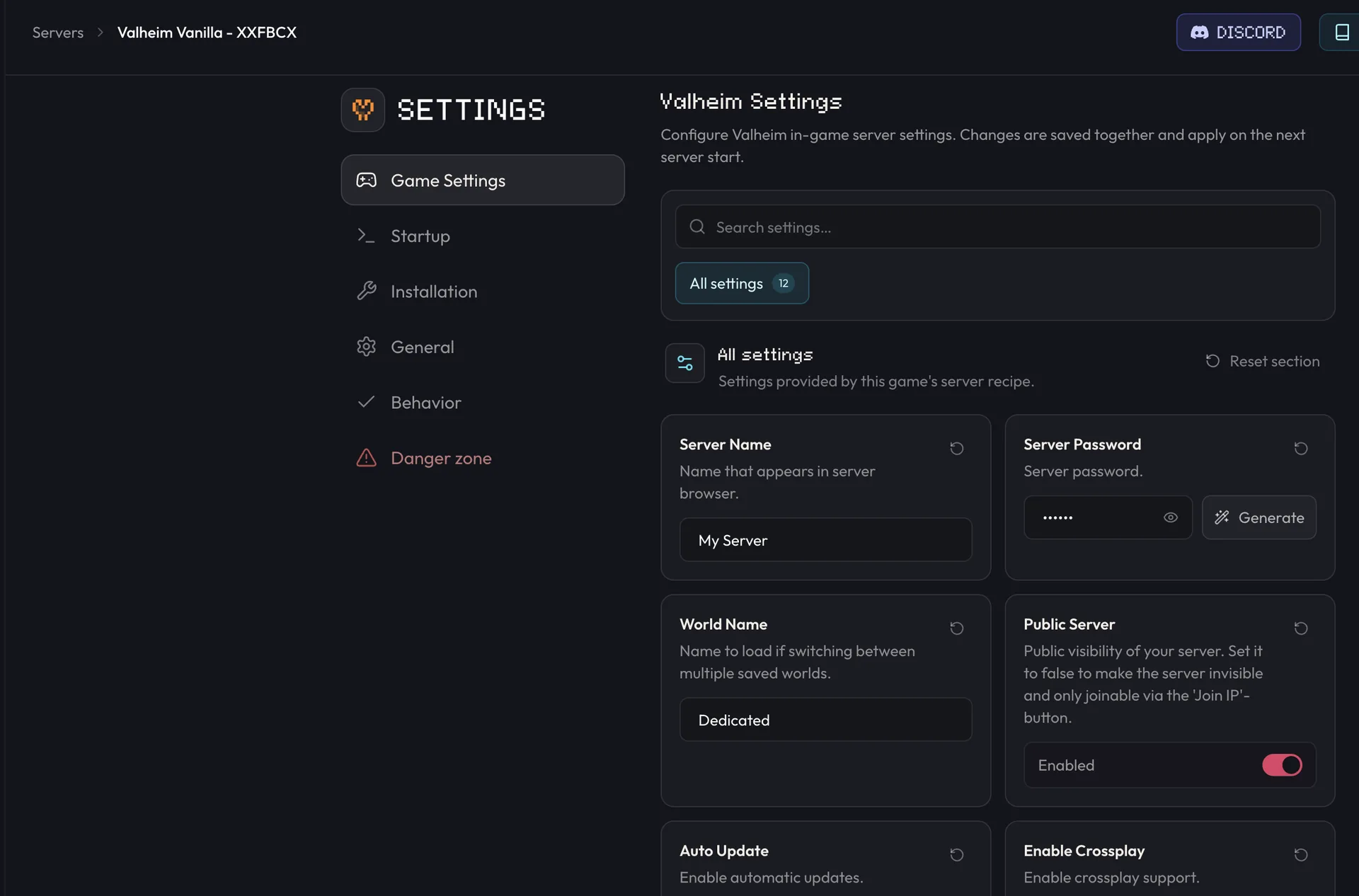
Task: Click the gamepad icon next to Game Settings
Action: (x=366, y=180)
